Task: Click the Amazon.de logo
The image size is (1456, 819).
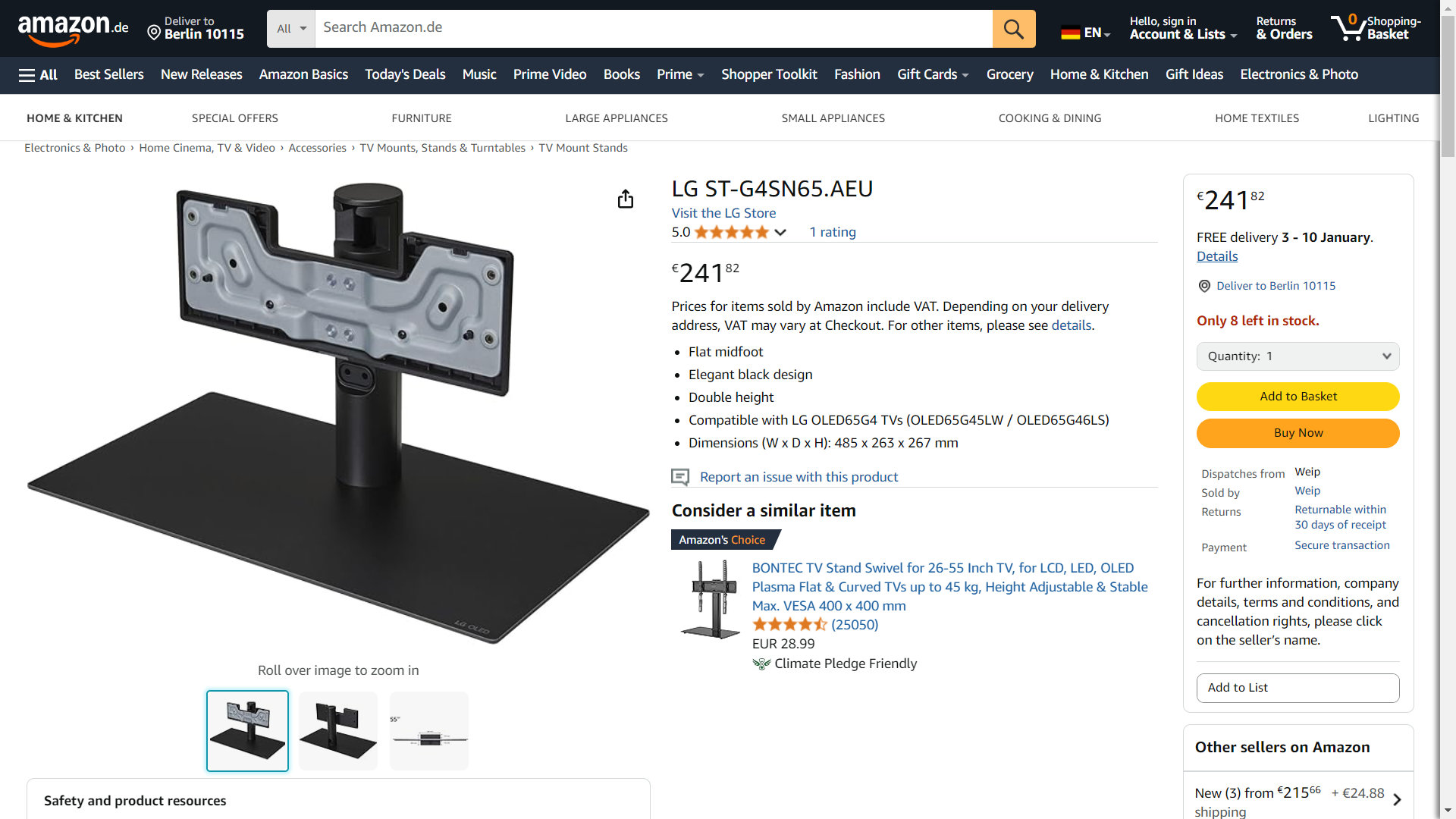Action: (74, 29)
